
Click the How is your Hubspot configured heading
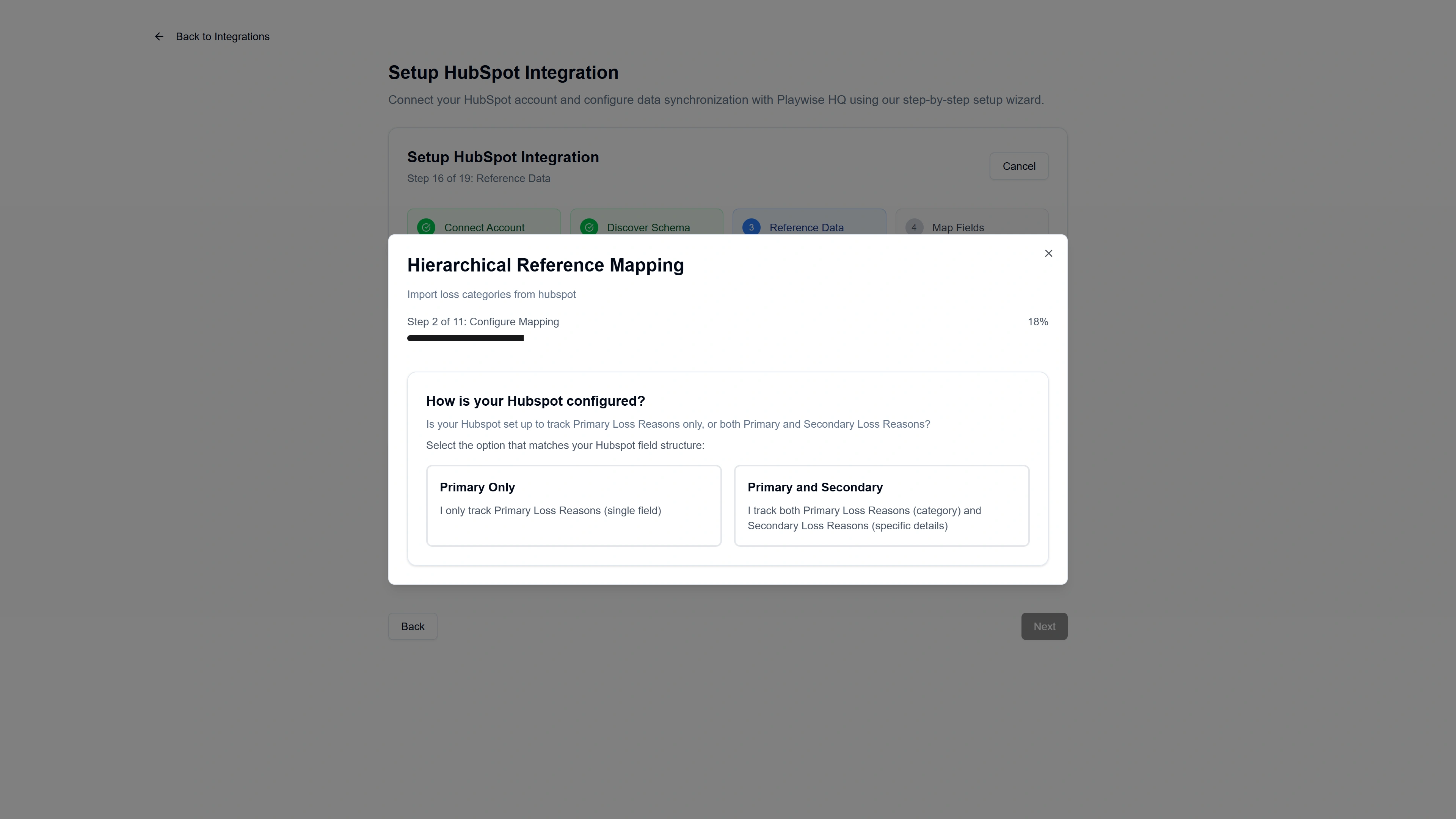(535, 401)
